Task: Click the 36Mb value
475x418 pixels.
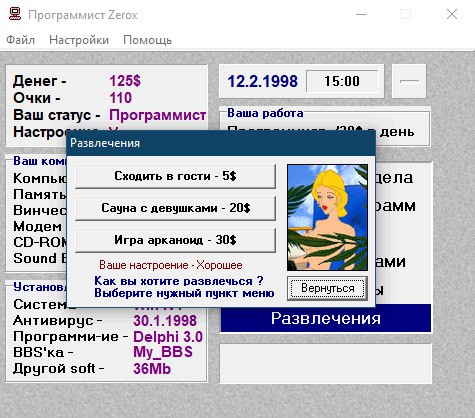Action: point(152,369)
